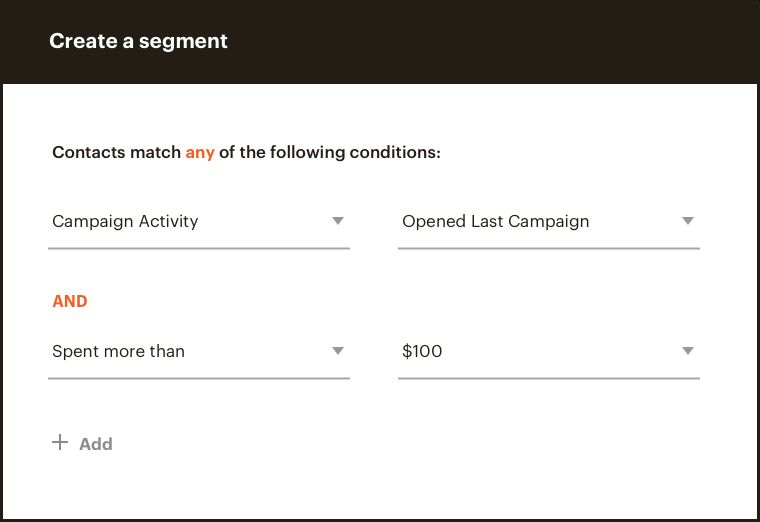Click the underline below Opened Last Campaign
This screenshot has height=522, width=760.
pyautogui.click(x=548, y=247)
